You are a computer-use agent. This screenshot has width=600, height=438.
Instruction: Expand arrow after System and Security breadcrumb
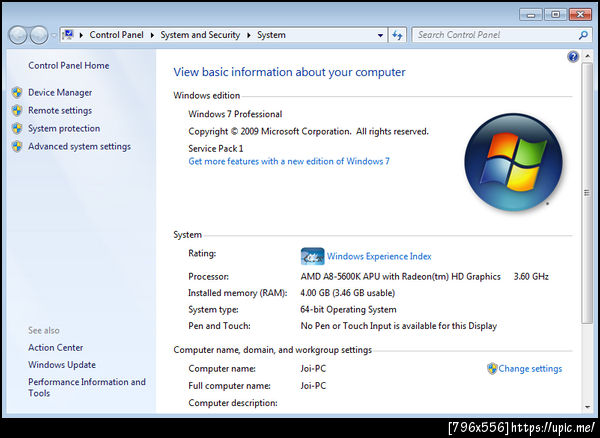tap(249, 35)
